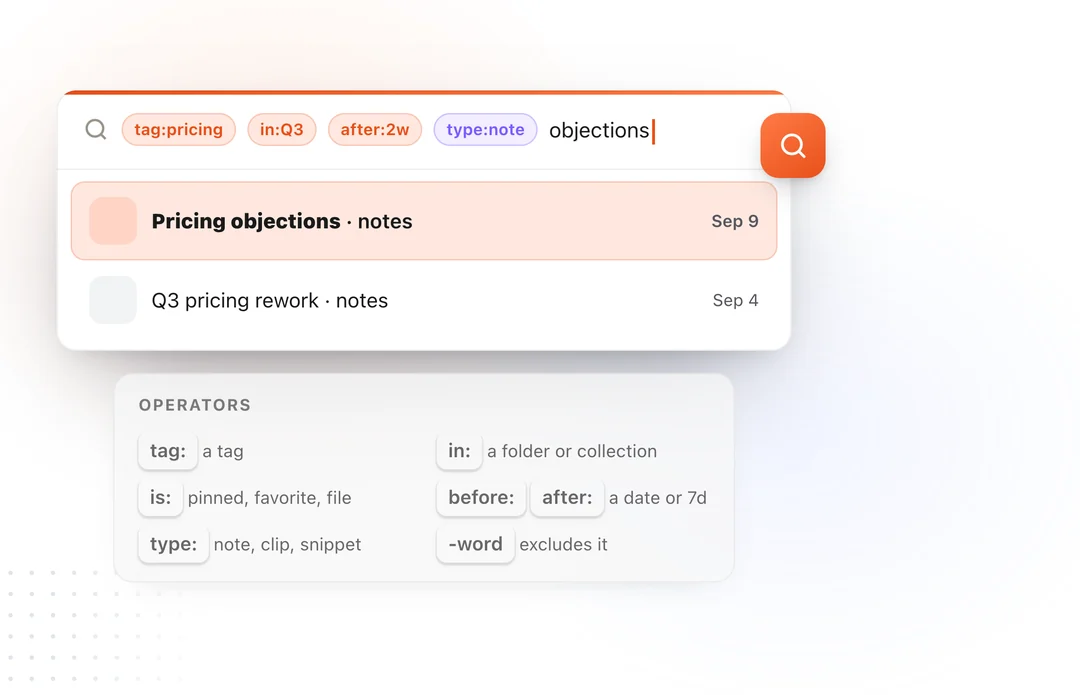Select the purple type:note filter chip
Image resolution: width=1080 pixels, height=695 pixels.
485,129
